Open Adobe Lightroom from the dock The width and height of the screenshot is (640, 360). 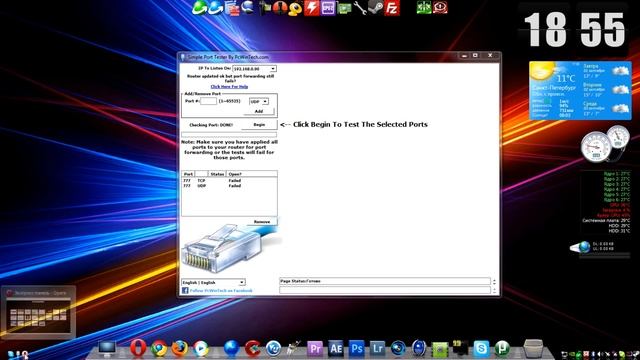tap(377, 349)
